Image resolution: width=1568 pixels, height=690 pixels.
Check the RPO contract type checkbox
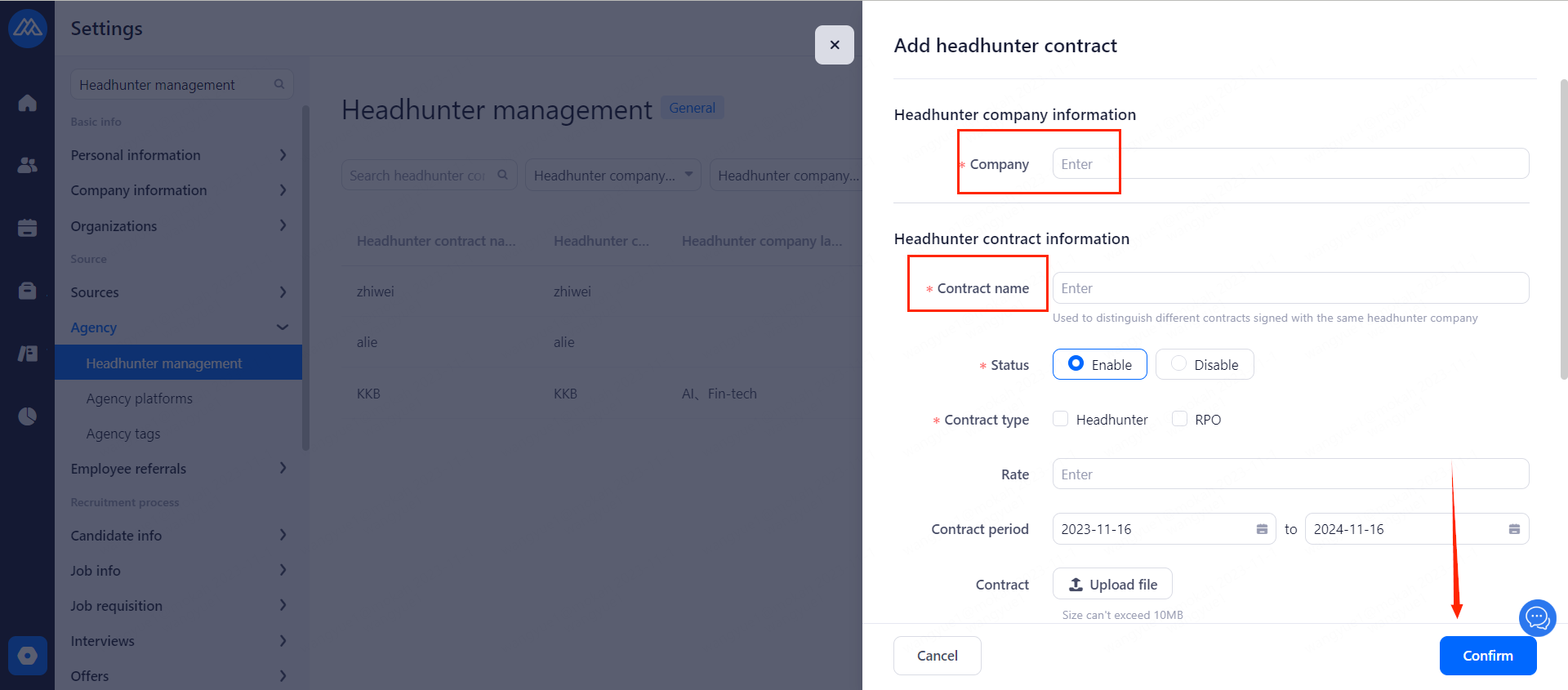[1179, 419]
